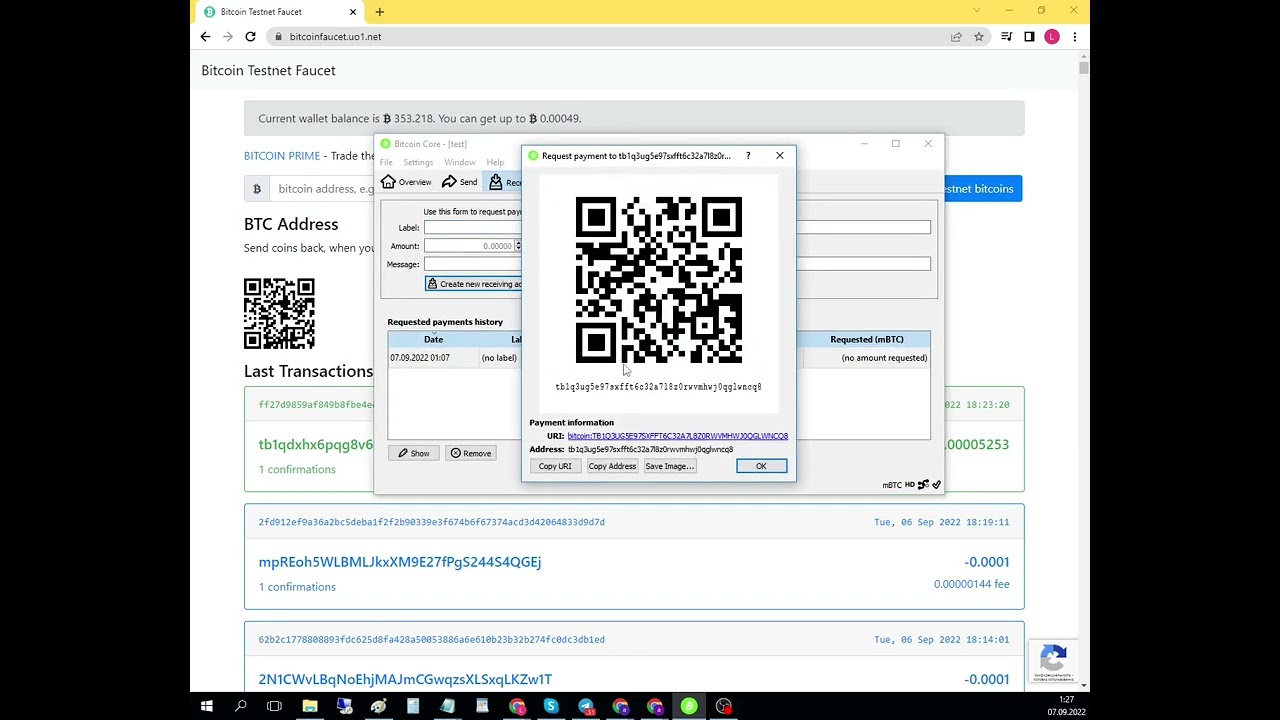Open the Chrome profile avatar L
The image size is (1280, 720).
click(x=1052, y=37)
